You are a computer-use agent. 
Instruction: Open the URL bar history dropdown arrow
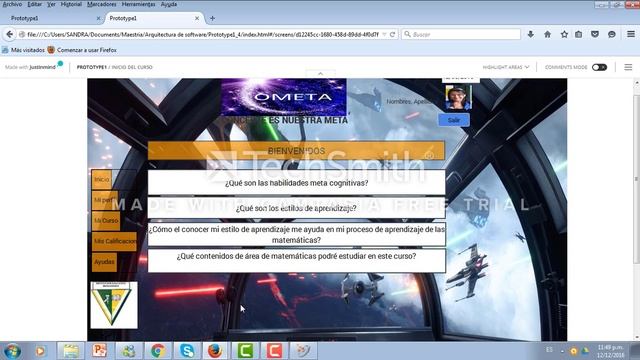pos(384,35)
